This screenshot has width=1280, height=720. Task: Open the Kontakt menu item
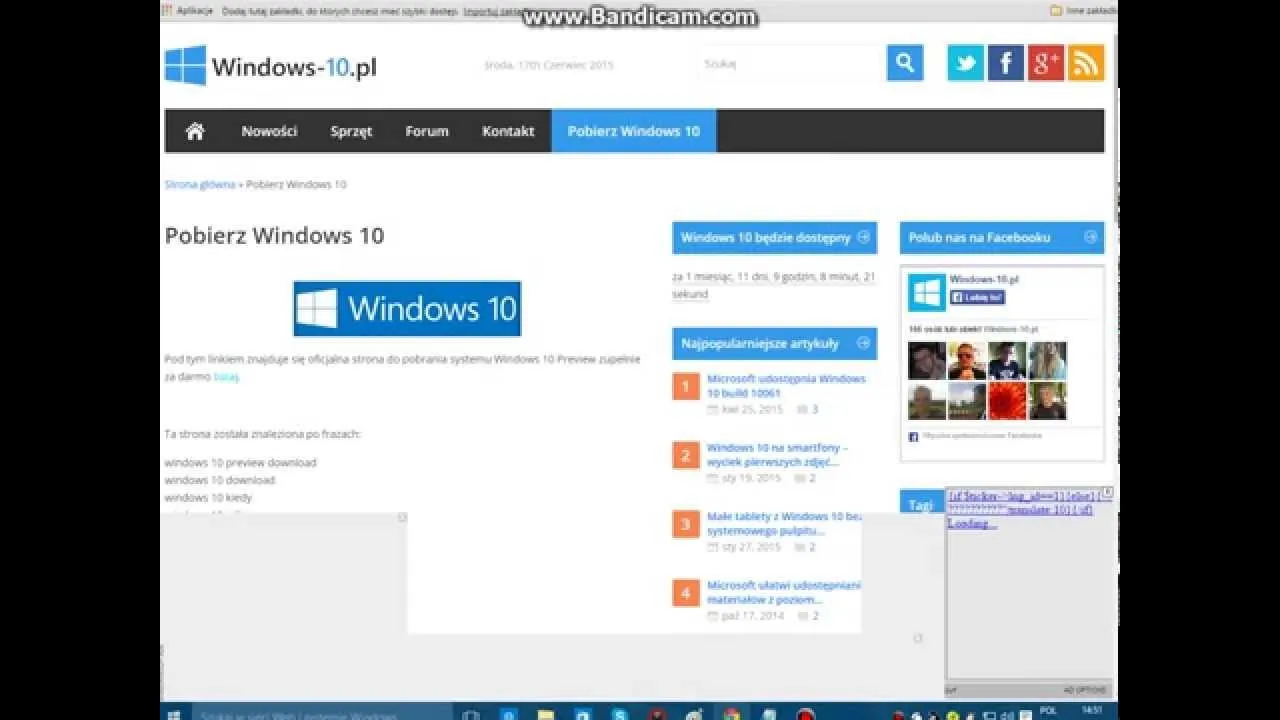tap(508, 131)
